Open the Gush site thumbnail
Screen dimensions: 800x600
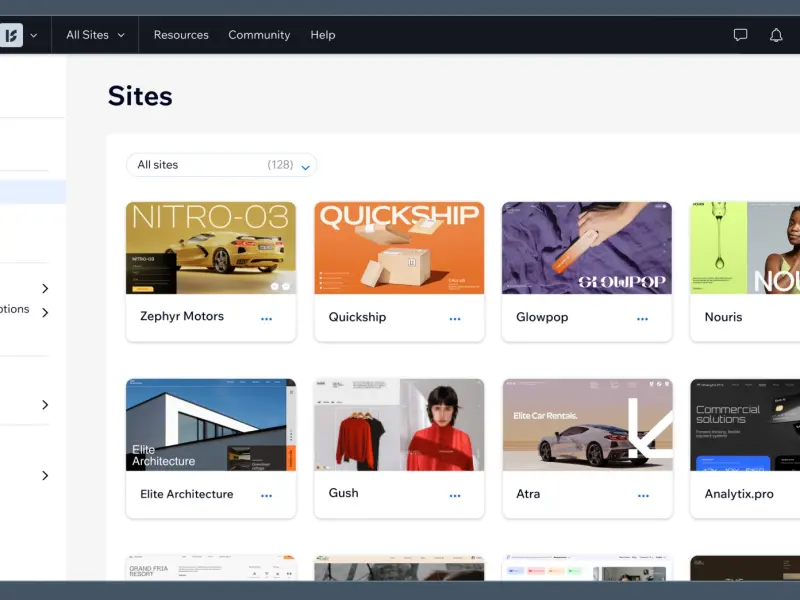[399, 424]
